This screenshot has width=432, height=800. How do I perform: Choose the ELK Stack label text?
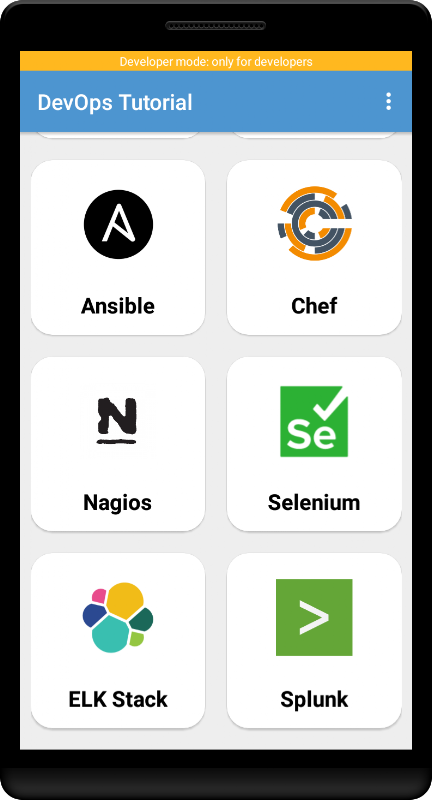click(x=118, y=699)
